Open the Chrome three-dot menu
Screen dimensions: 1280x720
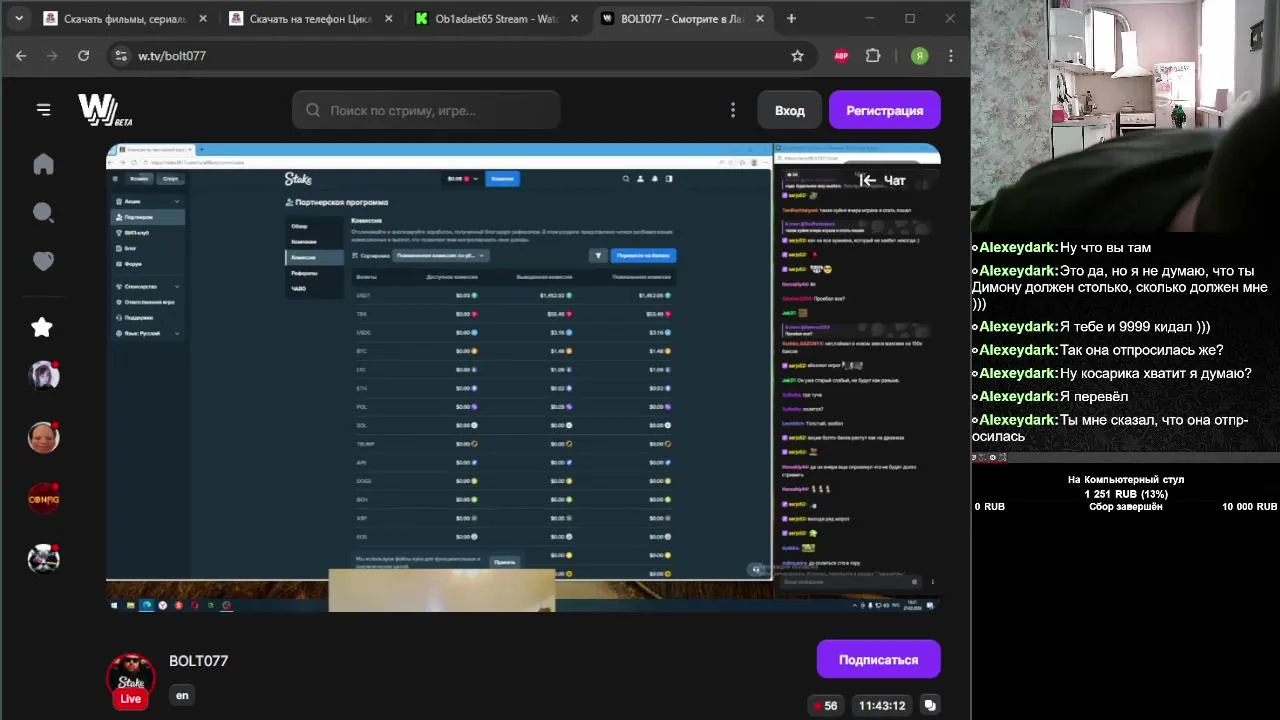(x=951, y=56)
